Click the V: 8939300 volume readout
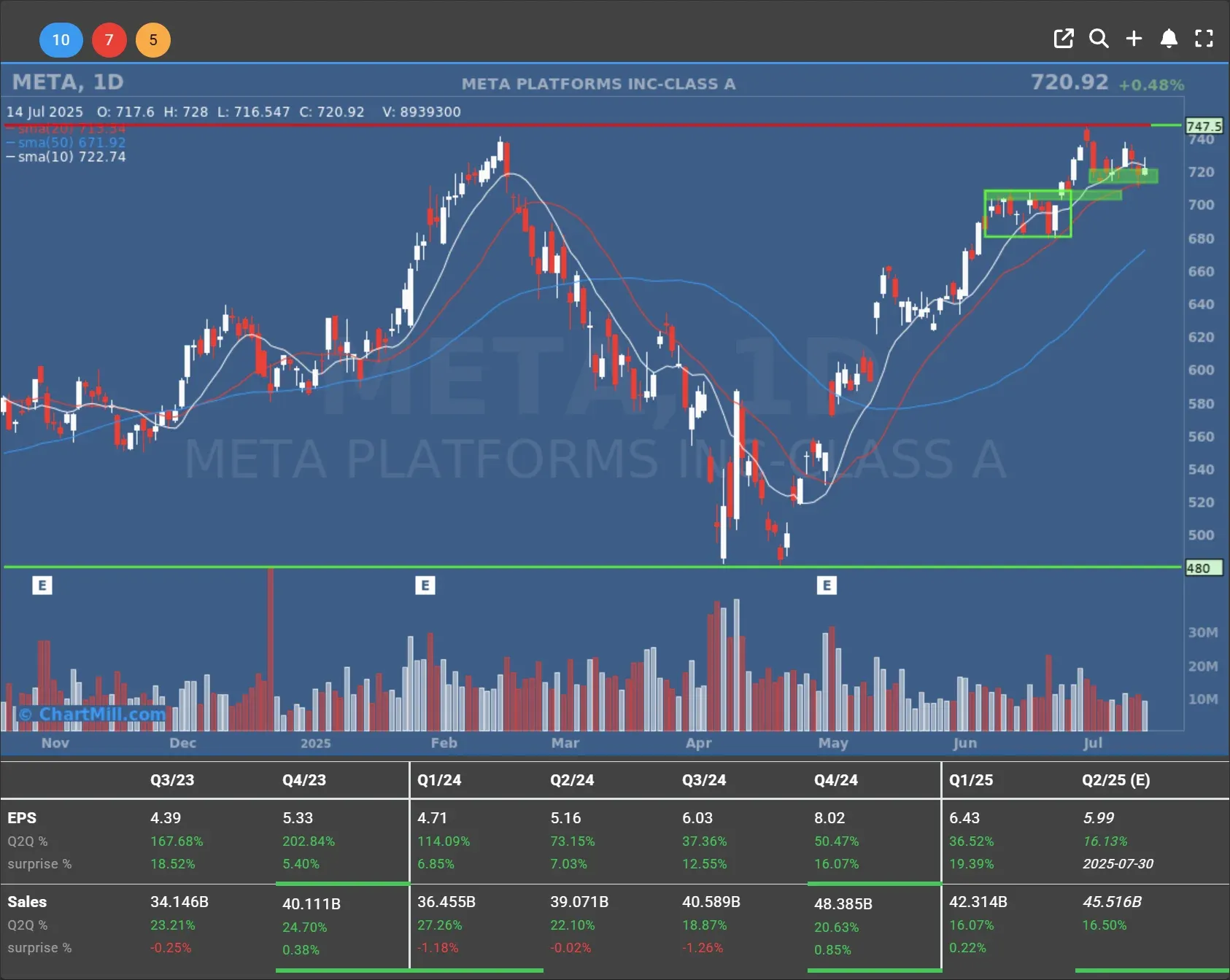 [422, 112]
